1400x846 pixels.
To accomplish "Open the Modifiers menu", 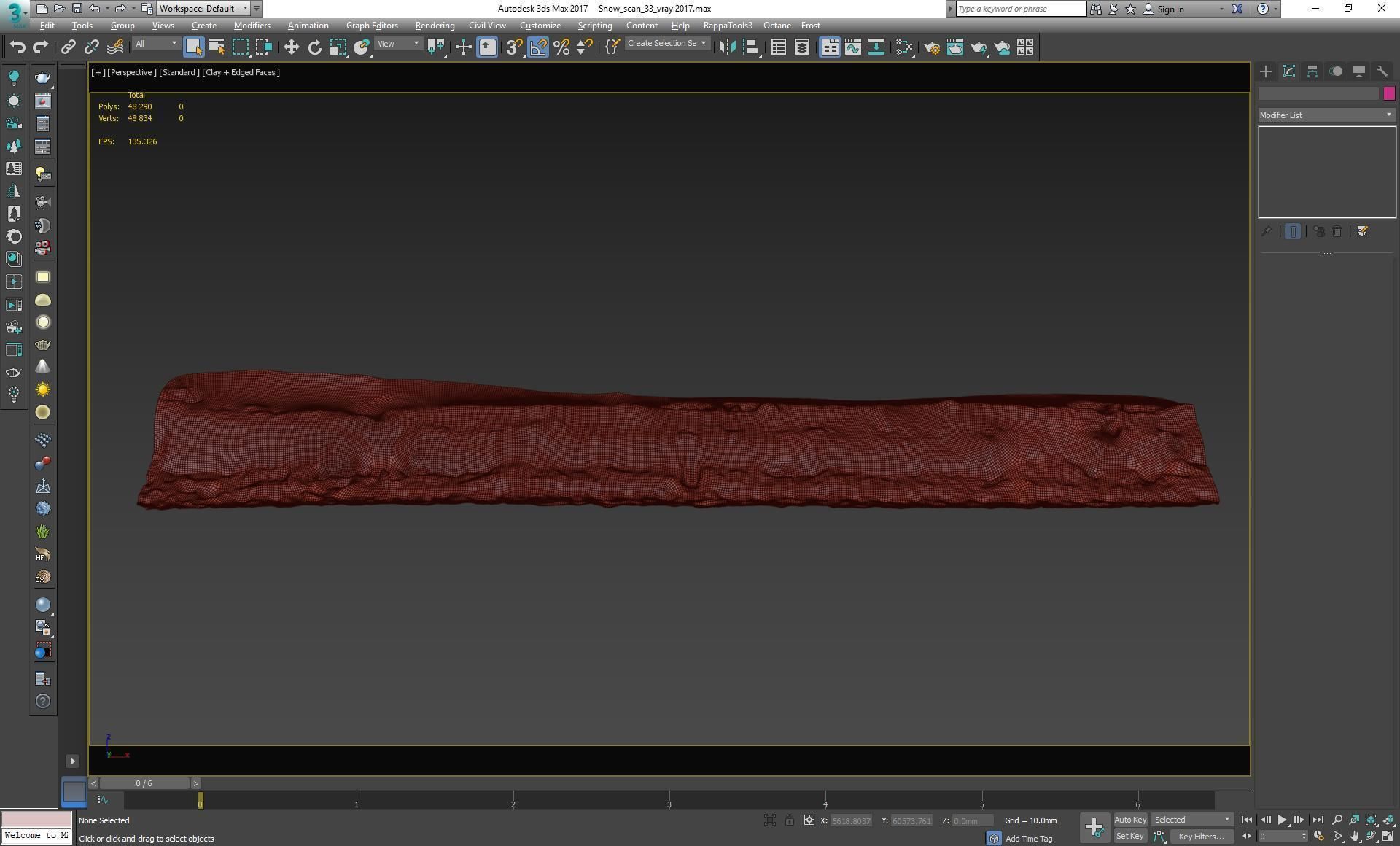I will 252,26.
